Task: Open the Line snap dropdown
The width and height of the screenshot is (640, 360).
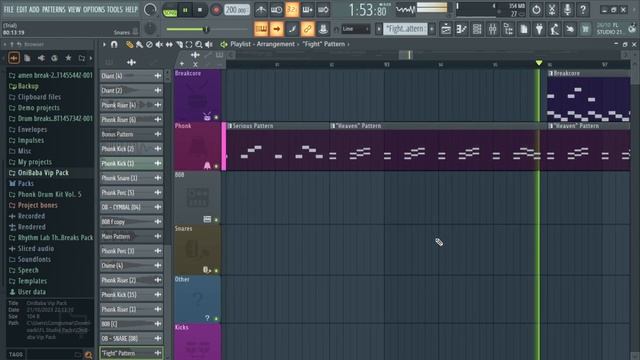Action: click(356, 29)
